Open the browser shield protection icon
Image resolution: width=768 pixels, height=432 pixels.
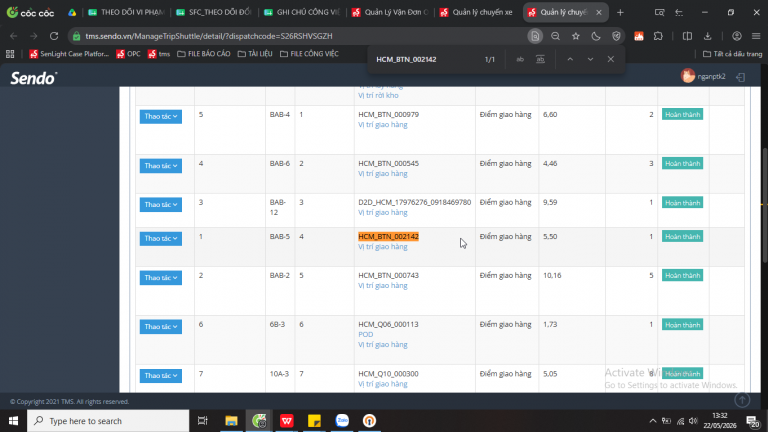(616, 36)
